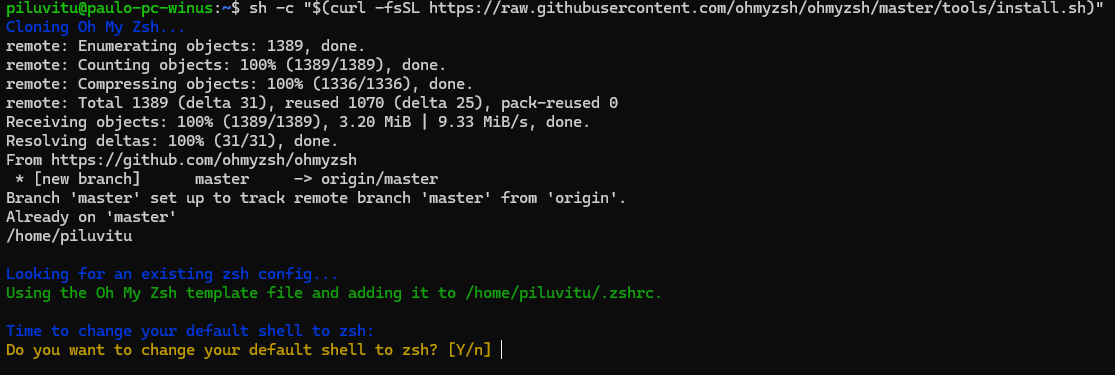Click the 'Compressing objects: 100%' line
This screenshot has height=375, width=1115.
click(x=240, y=84)
